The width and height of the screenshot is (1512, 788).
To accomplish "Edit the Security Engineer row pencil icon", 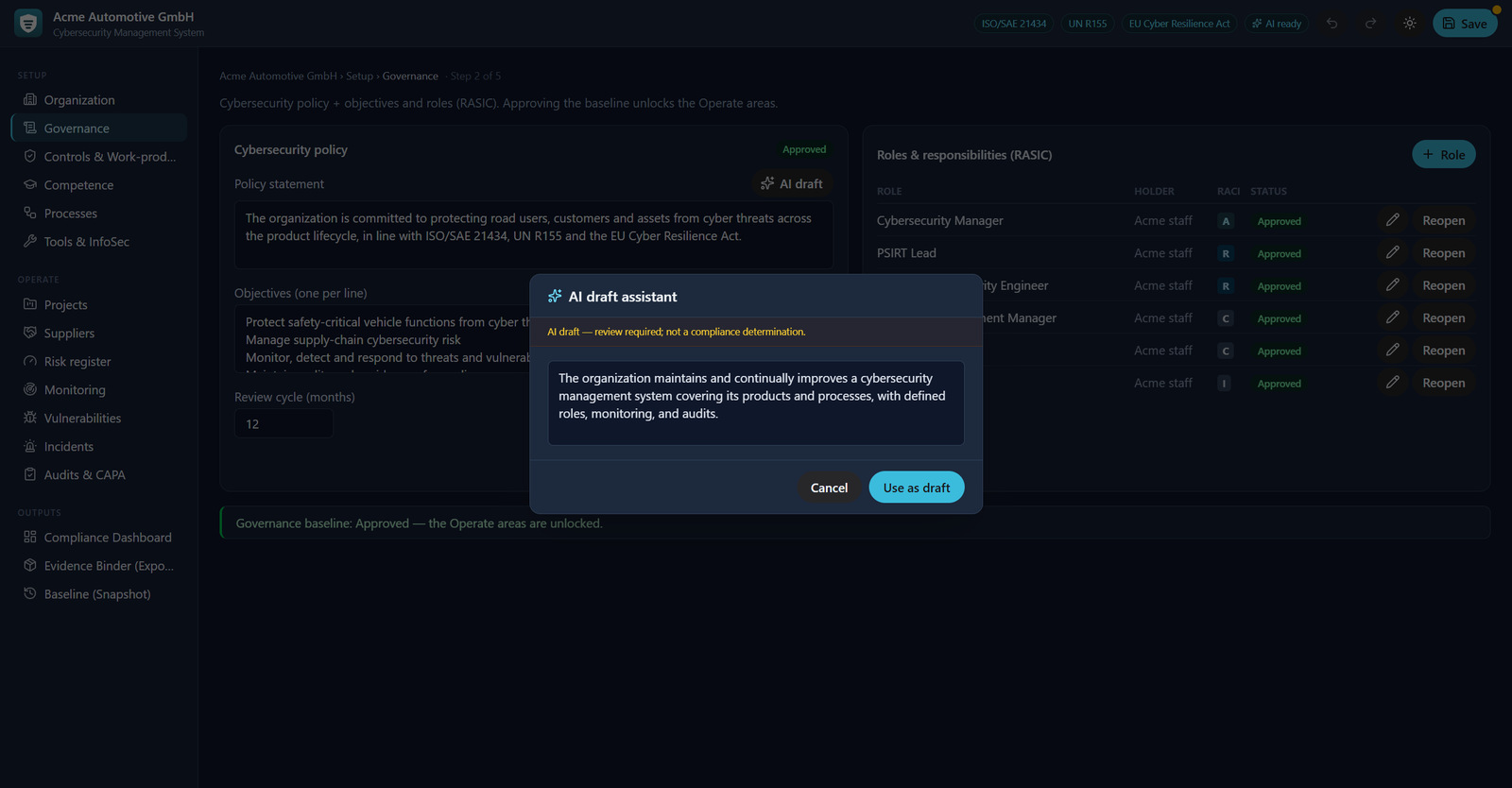I will [1392, 284].
